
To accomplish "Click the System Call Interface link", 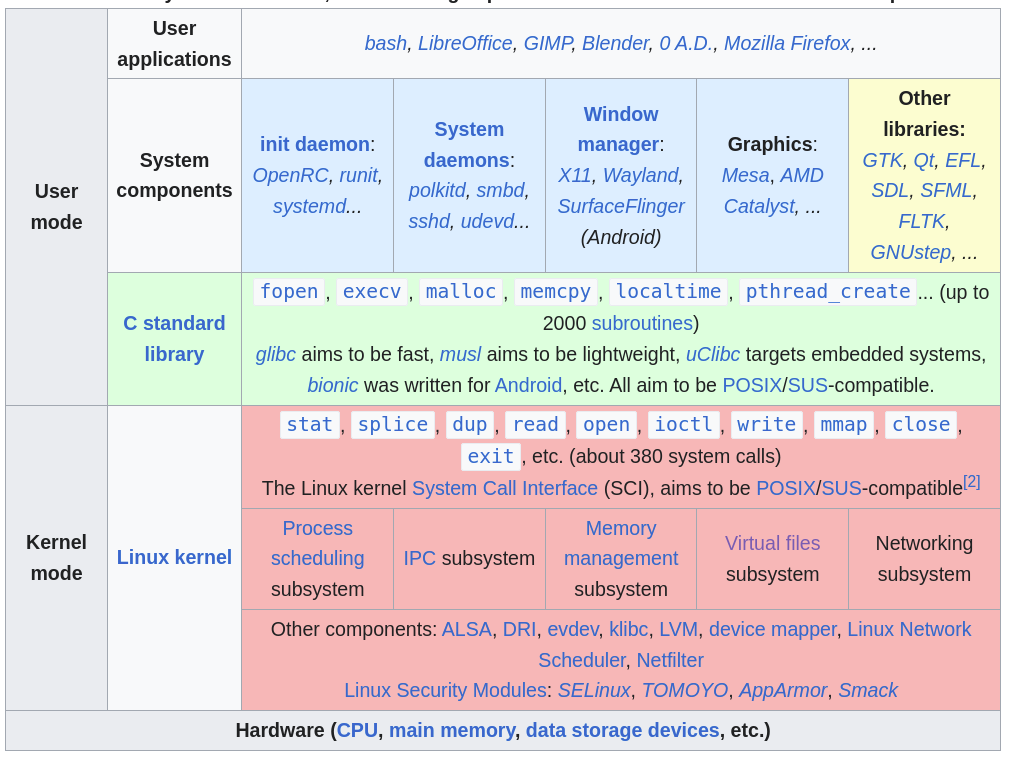I will click(504, 488).
